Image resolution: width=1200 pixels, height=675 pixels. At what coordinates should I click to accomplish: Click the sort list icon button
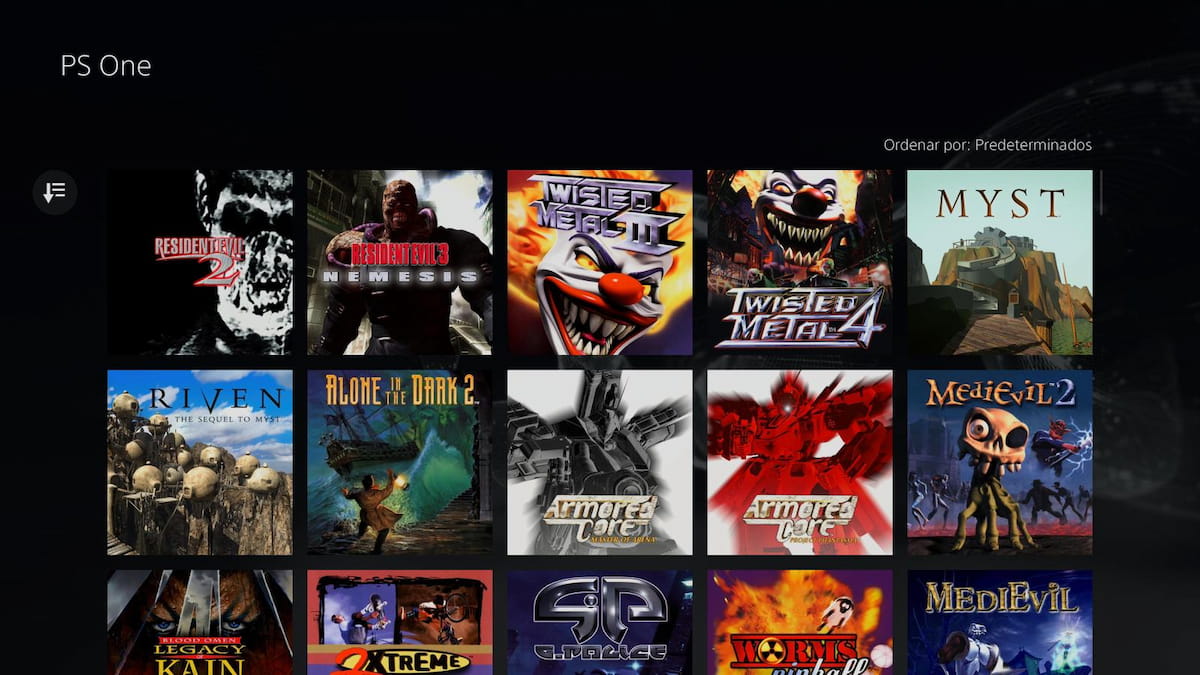coord(55,191)
